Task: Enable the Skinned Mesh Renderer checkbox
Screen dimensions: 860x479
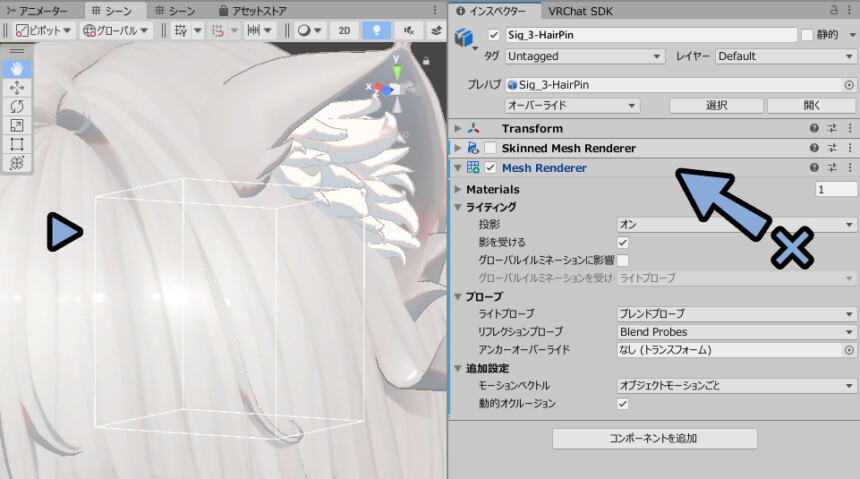Action: (x=490, y=148)
